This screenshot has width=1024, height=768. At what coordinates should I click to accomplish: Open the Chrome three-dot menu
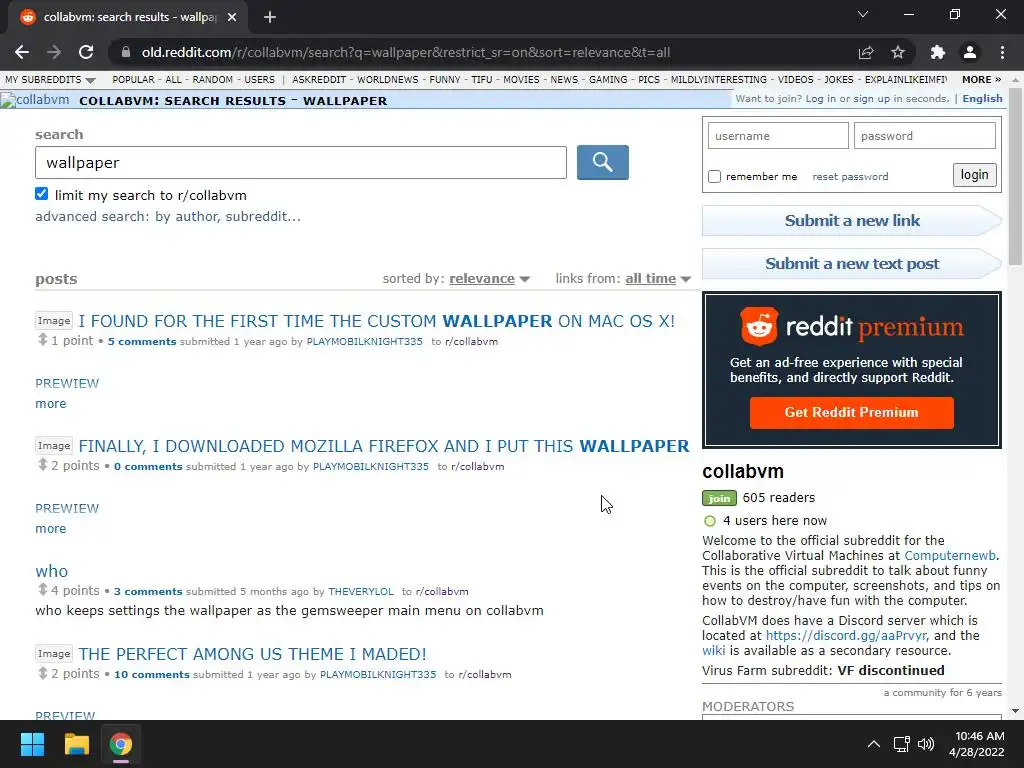(x=1002, y=52)
